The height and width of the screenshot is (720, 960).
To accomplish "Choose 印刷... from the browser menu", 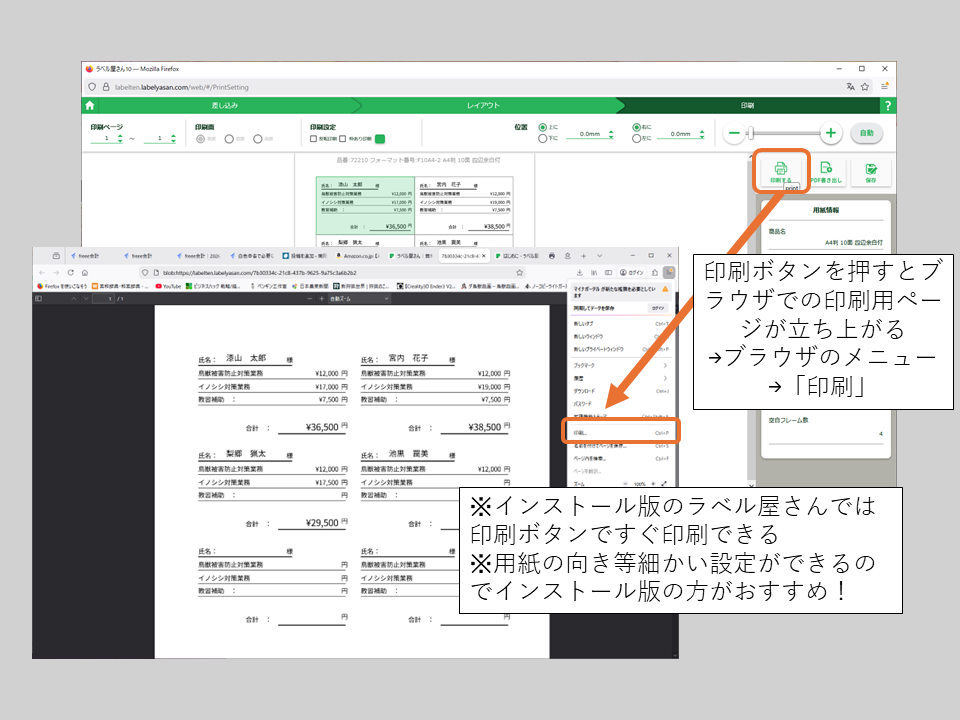I will [x=620, y=432].
